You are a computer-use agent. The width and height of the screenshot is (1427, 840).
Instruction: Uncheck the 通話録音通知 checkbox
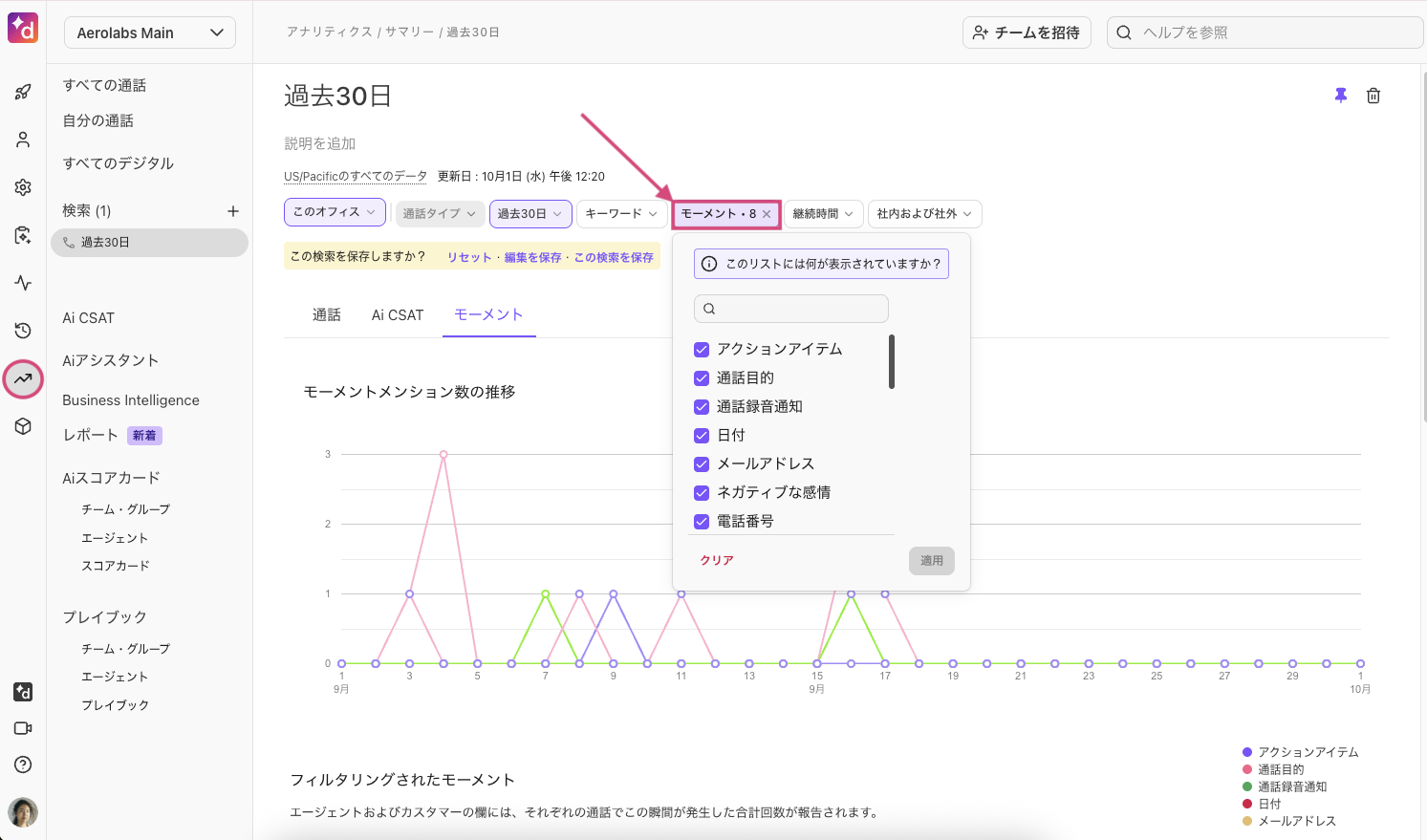click(x=702, y=407)
